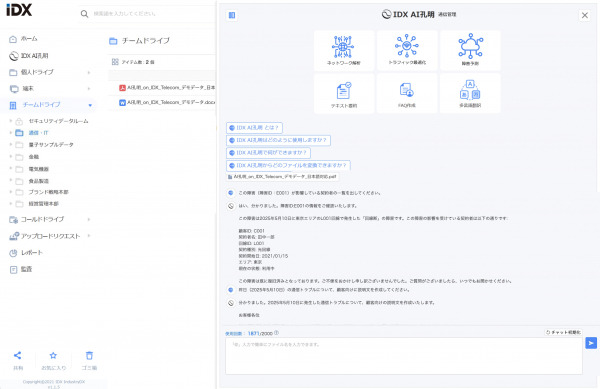Focus the chat message input box
Screen dimensions: 600x389
click(x=404, y=356)
